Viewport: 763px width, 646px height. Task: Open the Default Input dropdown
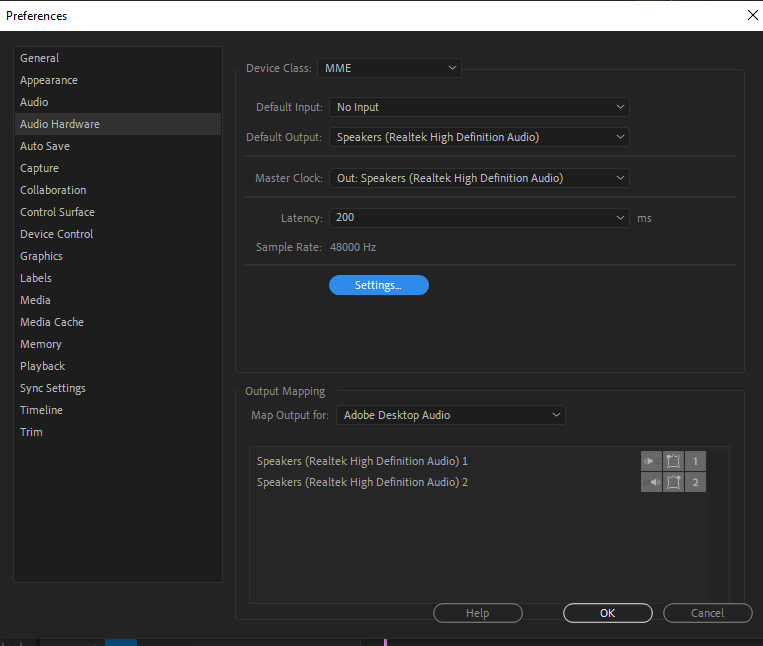tap(479, 107)
